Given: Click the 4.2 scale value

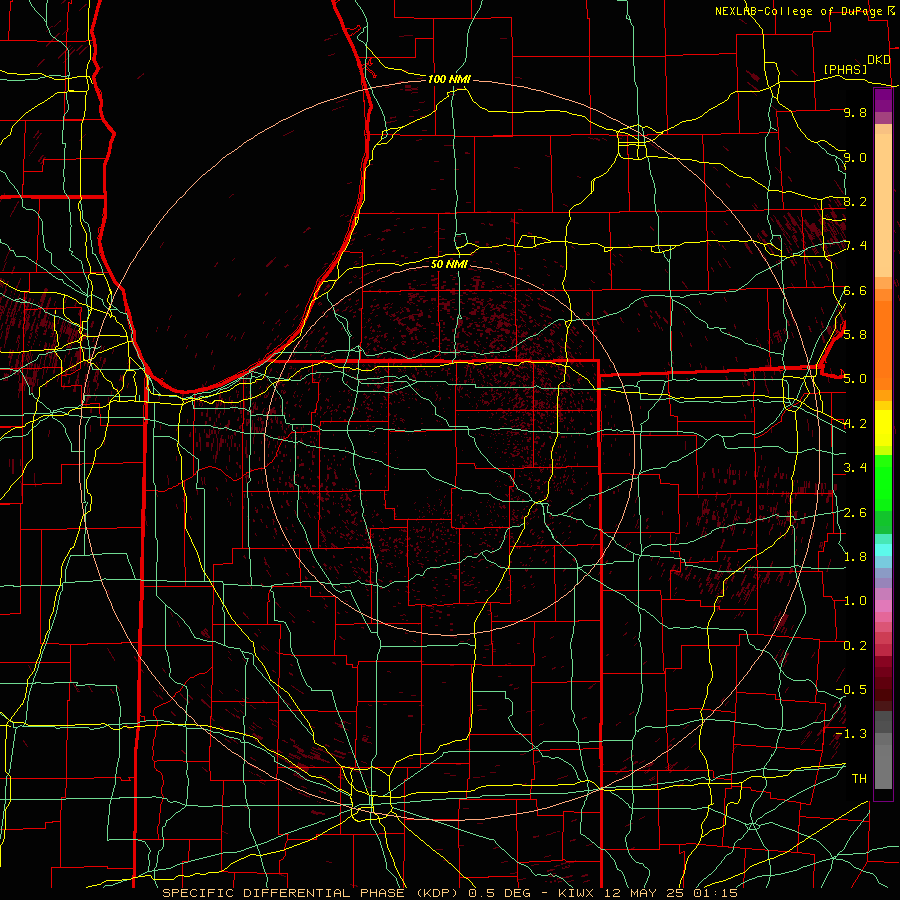Looking at the screenshot, I should click(855, 424).
